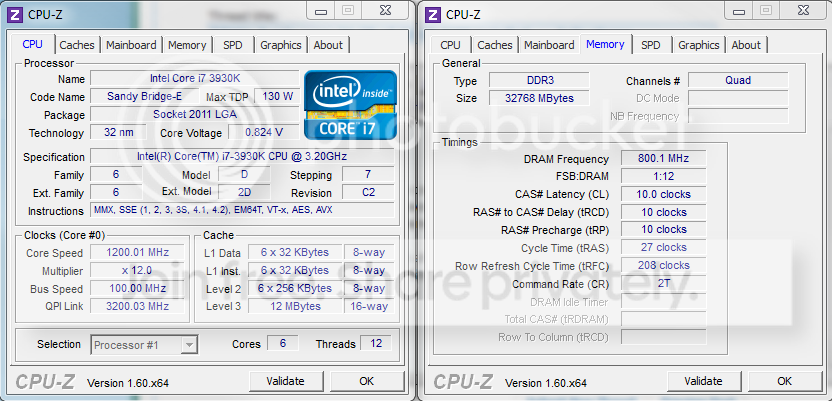The image size is (832, 401).
Task: Click the memory Type value DDR3
Action: (539, 80)
